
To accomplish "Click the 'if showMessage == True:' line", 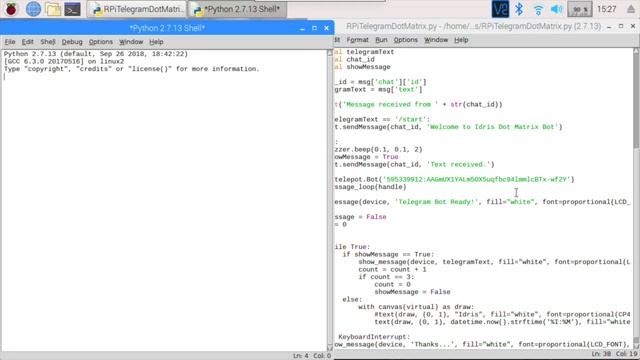I will tap(389, 254).
